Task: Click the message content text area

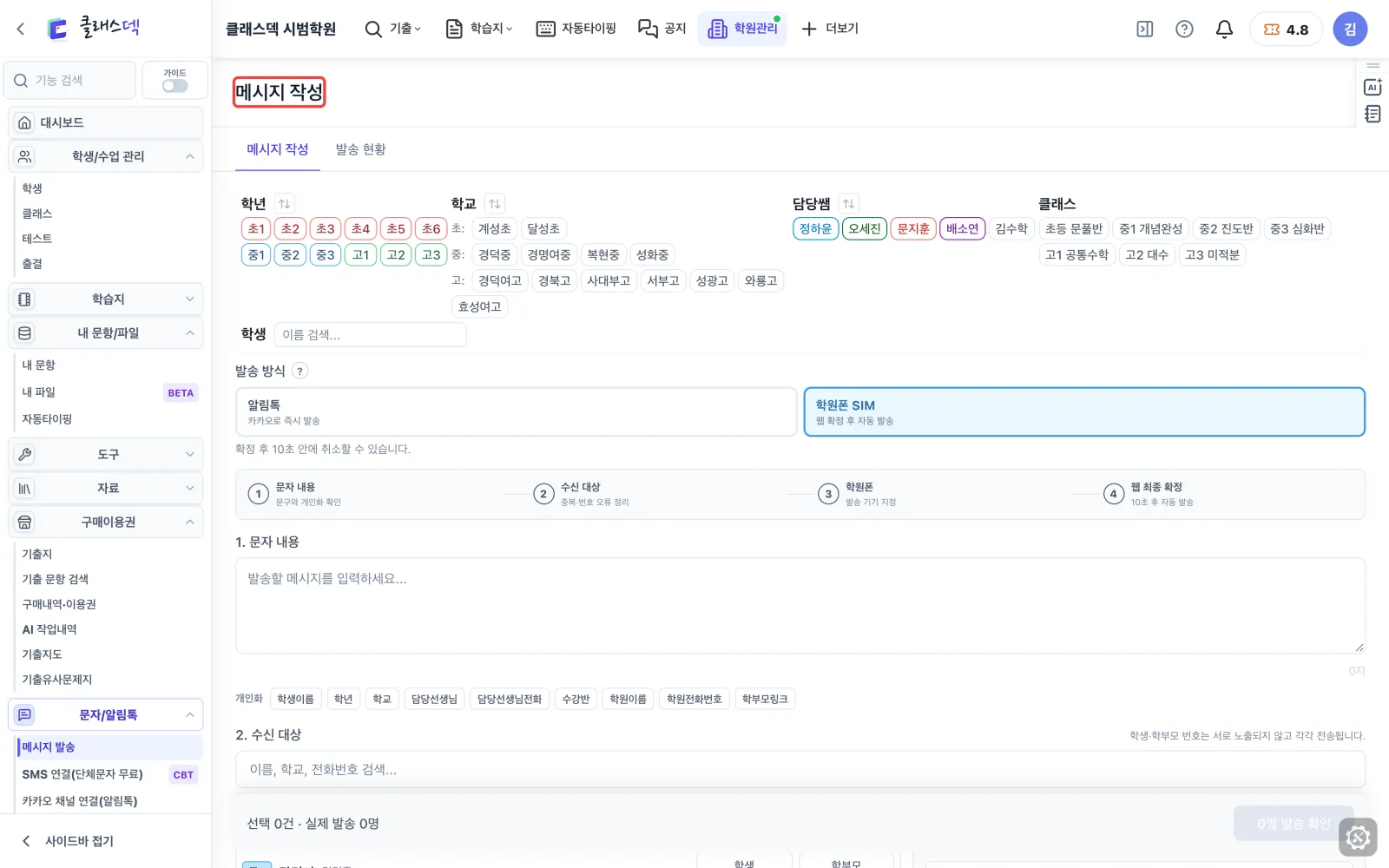Action: pyautogui.click(x=800, y=606)
